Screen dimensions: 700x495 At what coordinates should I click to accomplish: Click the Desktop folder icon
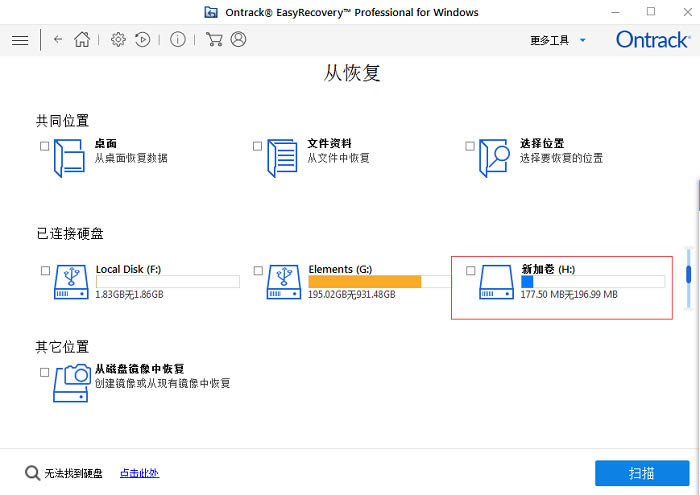pos(70,158)
